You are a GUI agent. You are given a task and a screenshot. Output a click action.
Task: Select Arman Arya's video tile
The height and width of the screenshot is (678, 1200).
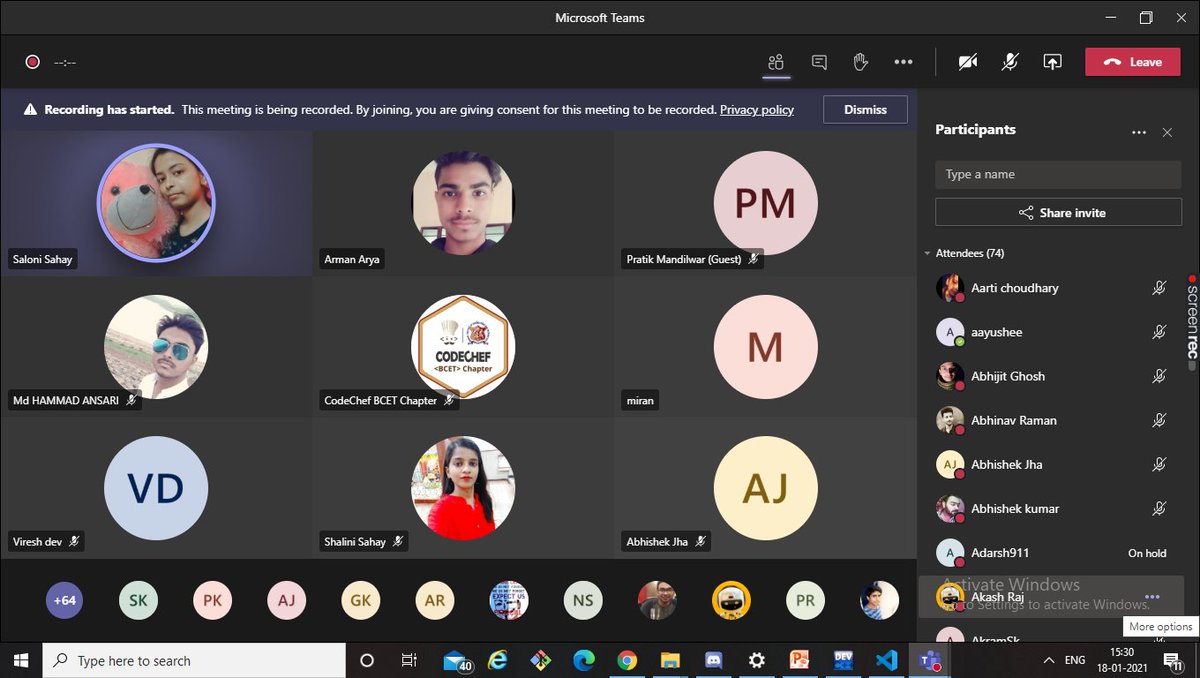coord(463,203)
